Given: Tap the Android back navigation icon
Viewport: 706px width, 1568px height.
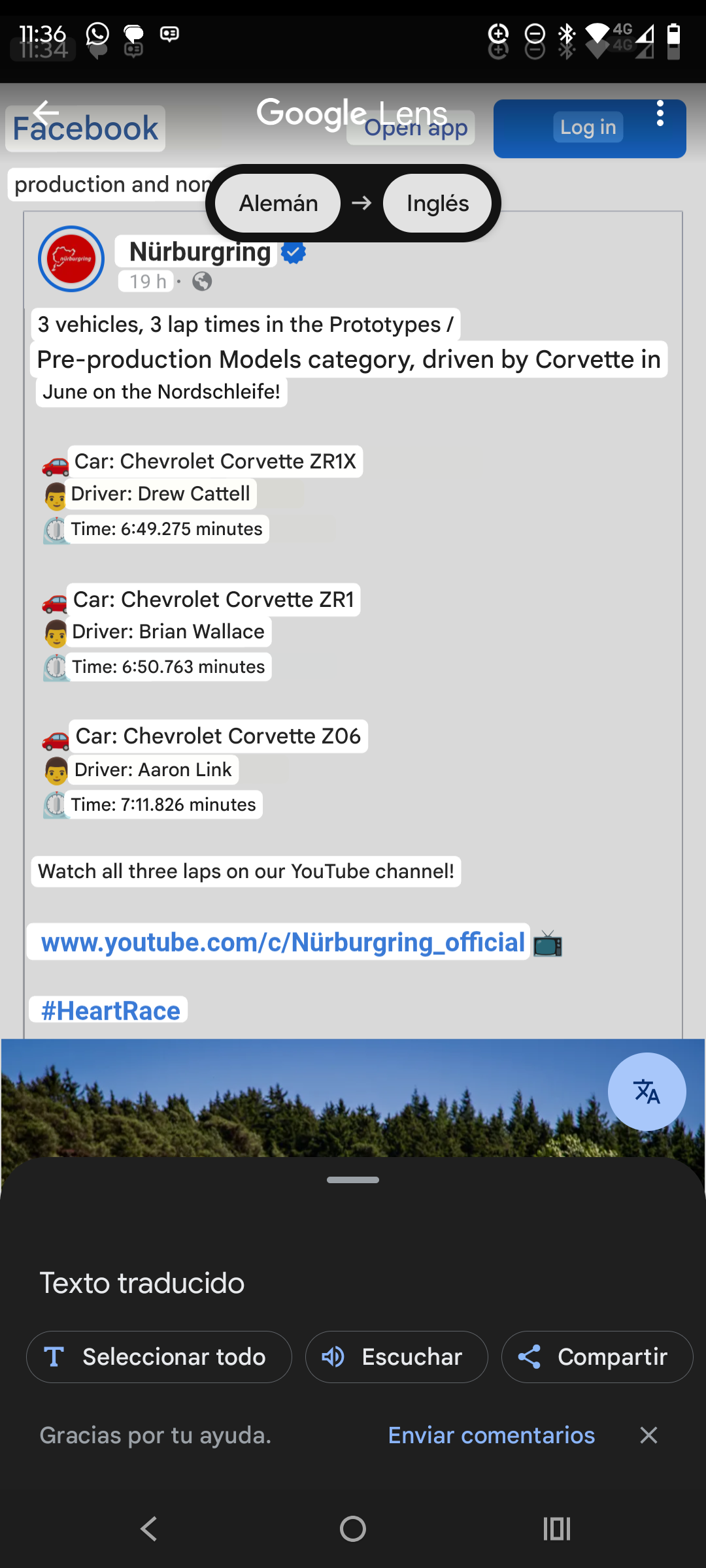Looking at the screenshot, I should [149, 1529].
